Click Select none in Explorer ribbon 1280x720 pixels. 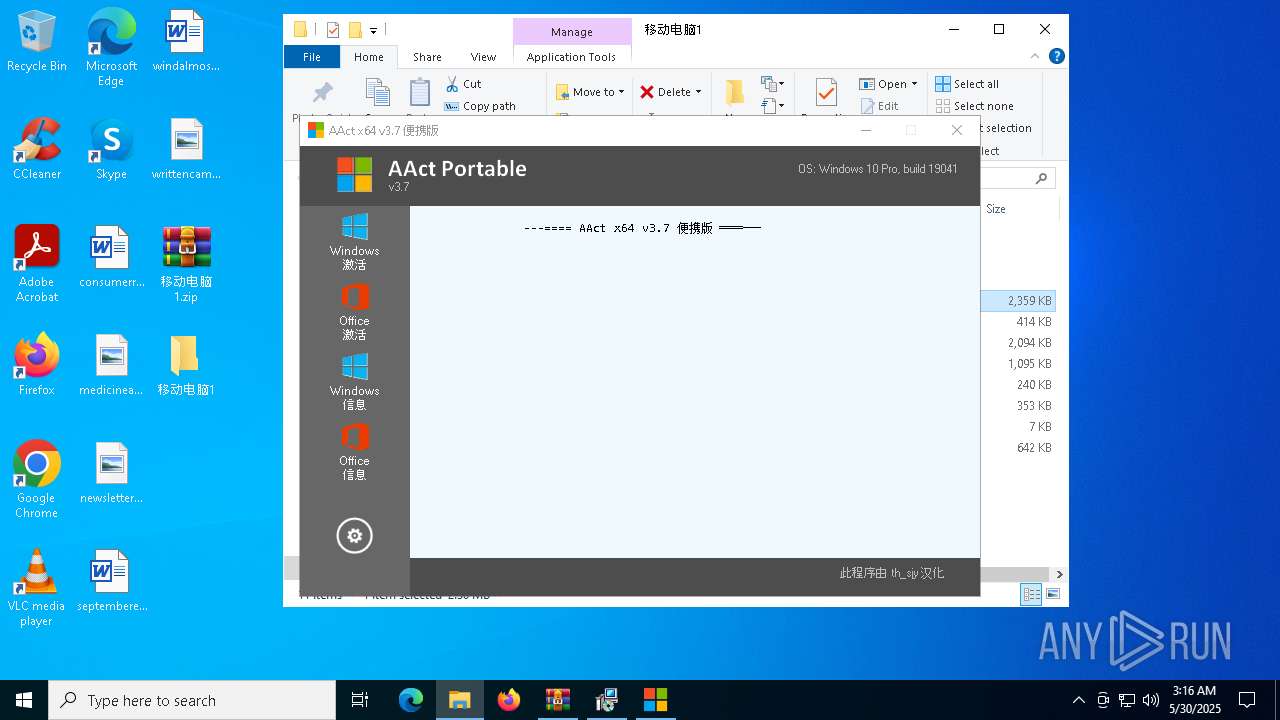tap(974, 106)
